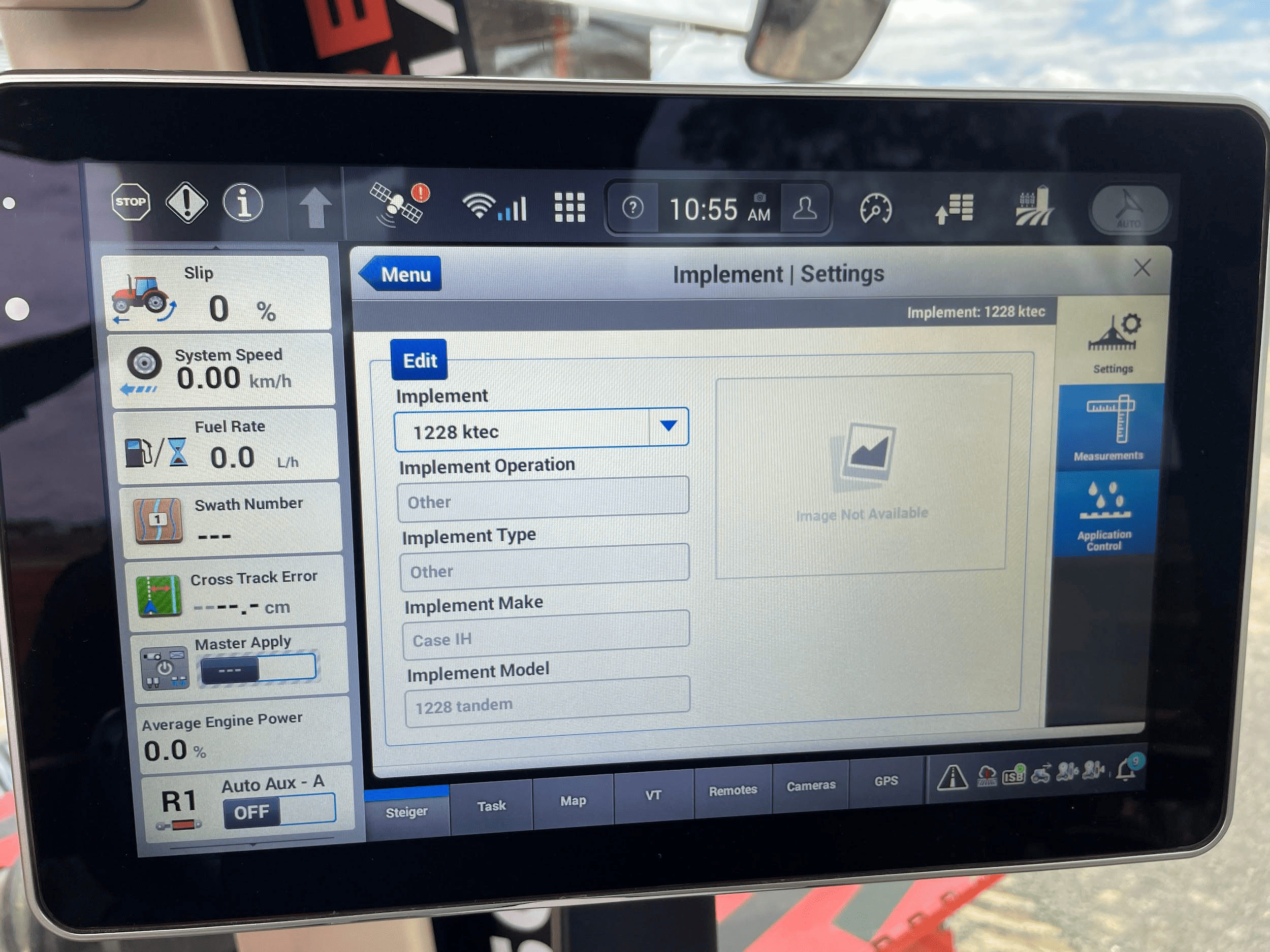Open the diamond warning alerts icon
This screenshot has width=1270, height=952.
tap(186, 203)
